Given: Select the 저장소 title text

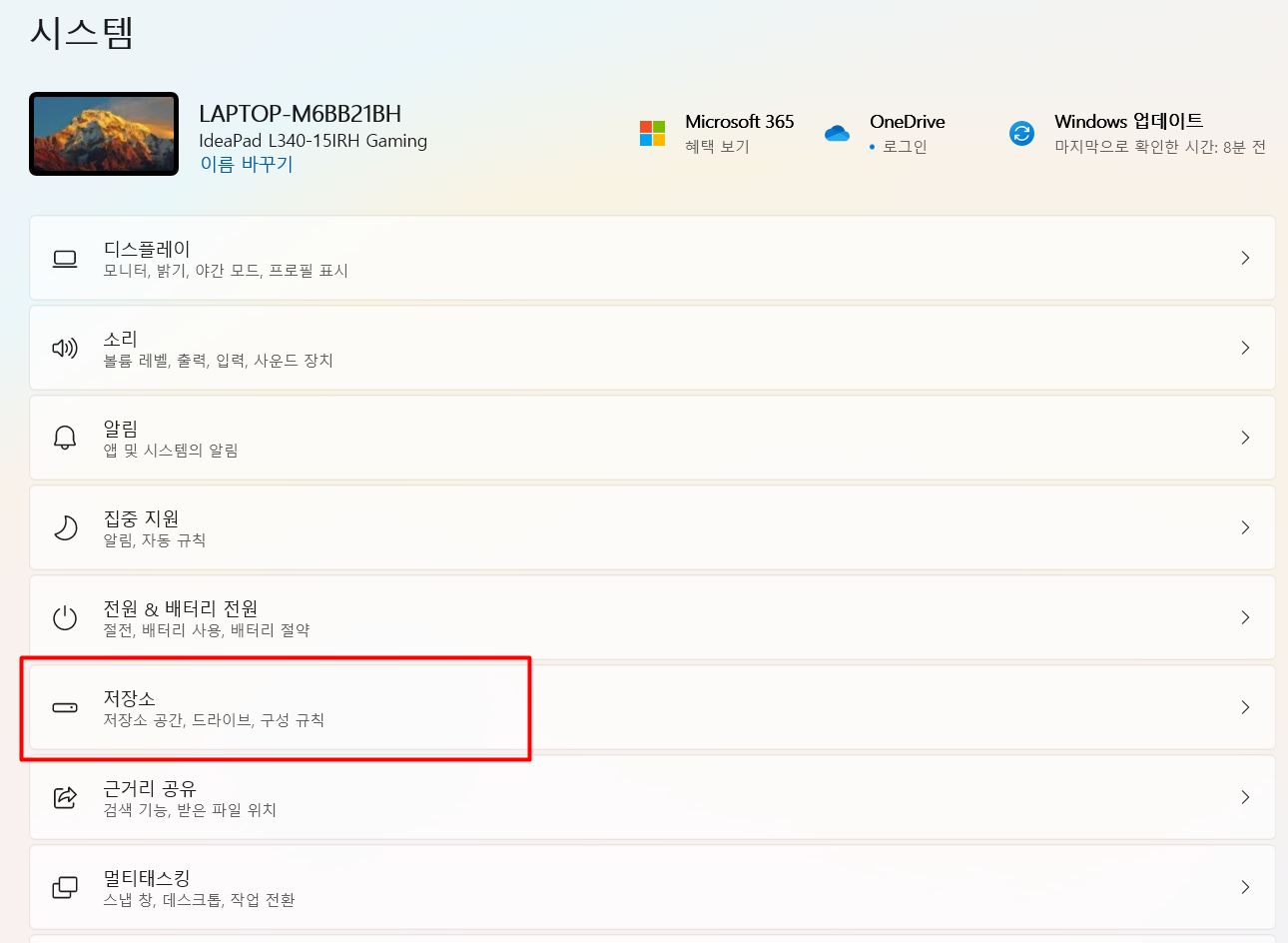Looking at the screenshot, I should click(x=130, y=698).
